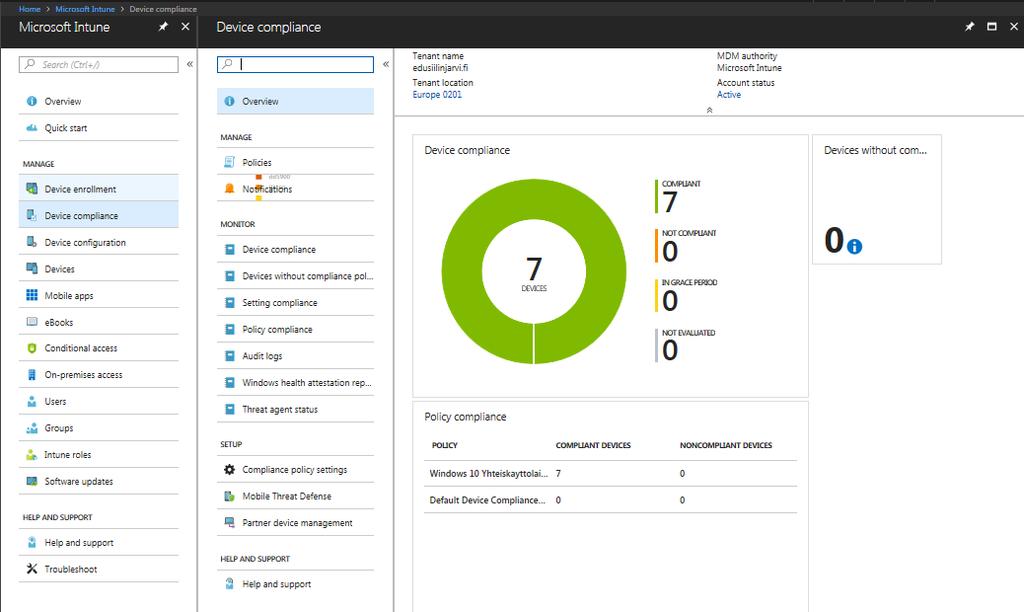The height and width of the screenshot is (612, 1024).
Task: Close the Microsoft Intune blade
Action: pyautogui.click(x=185, y=27)
